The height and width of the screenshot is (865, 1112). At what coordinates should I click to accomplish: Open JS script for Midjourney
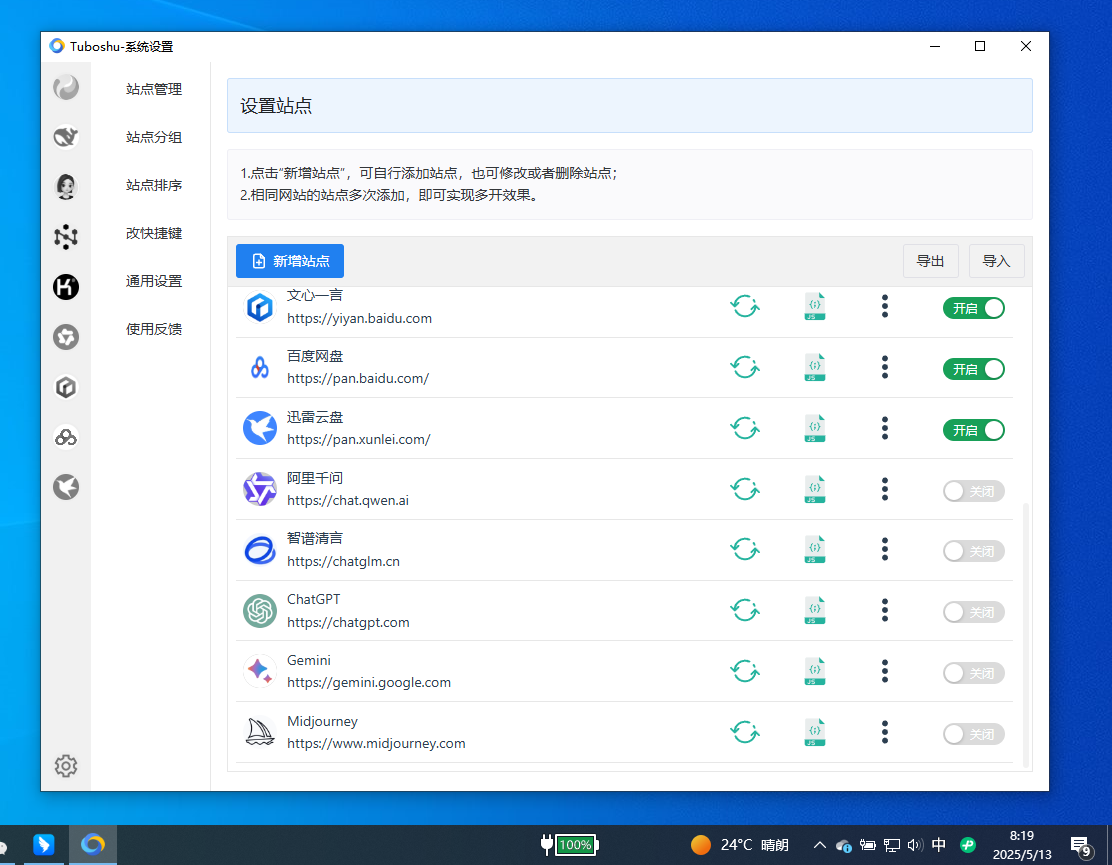[x=815, y=732]
